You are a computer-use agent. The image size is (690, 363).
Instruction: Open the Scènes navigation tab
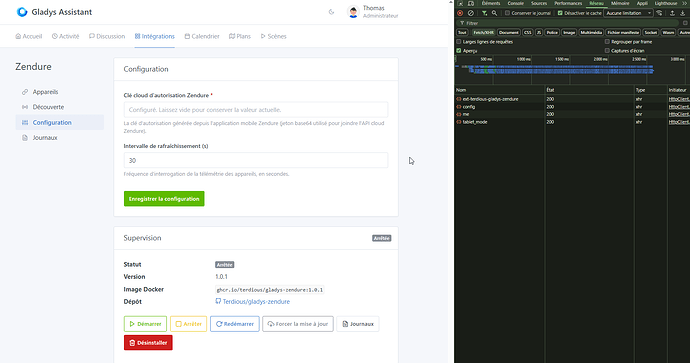pyautogui.click(x=273, y=36)
